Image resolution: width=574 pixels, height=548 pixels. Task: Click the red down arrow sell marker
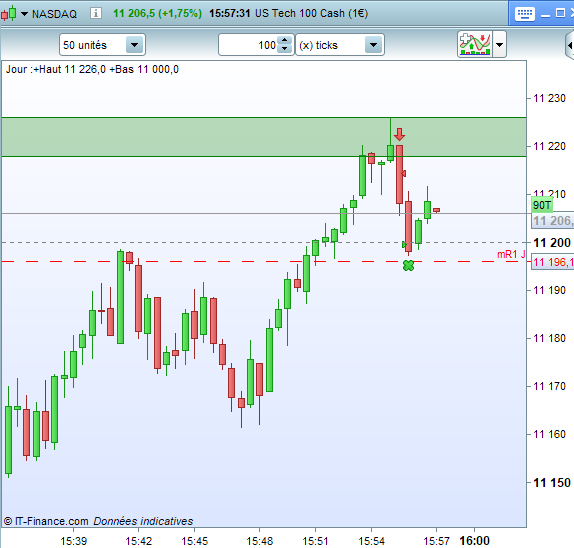click(399, 134)
